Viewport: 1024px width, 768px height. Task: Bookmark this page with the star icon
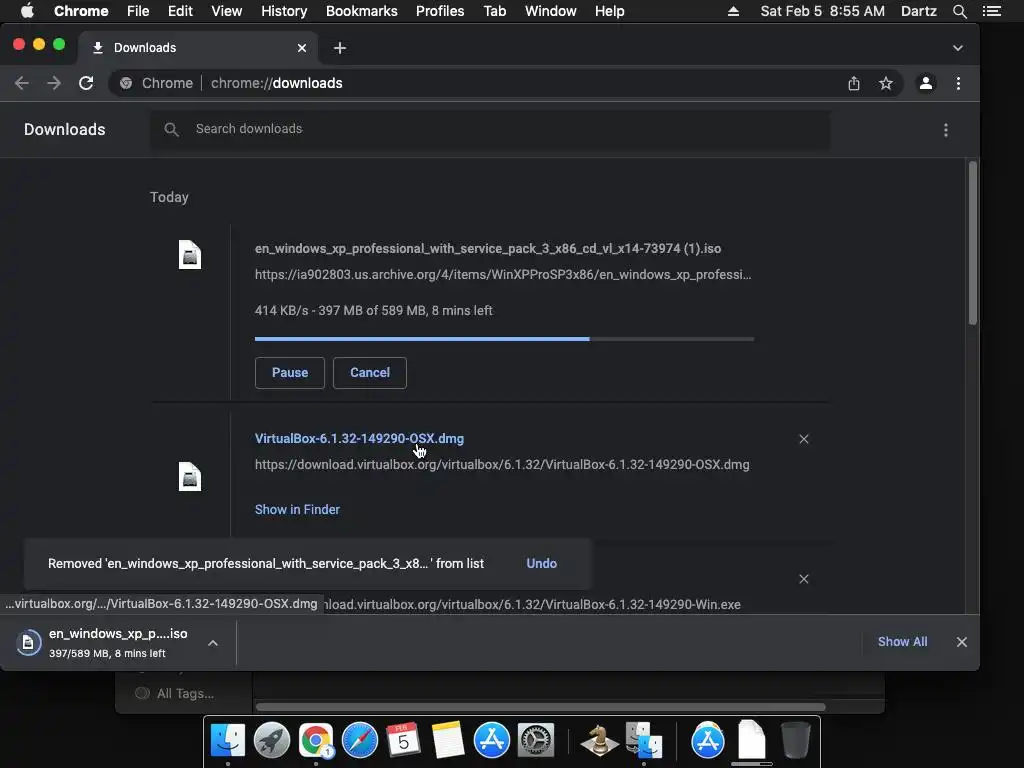tap(886, 83)
